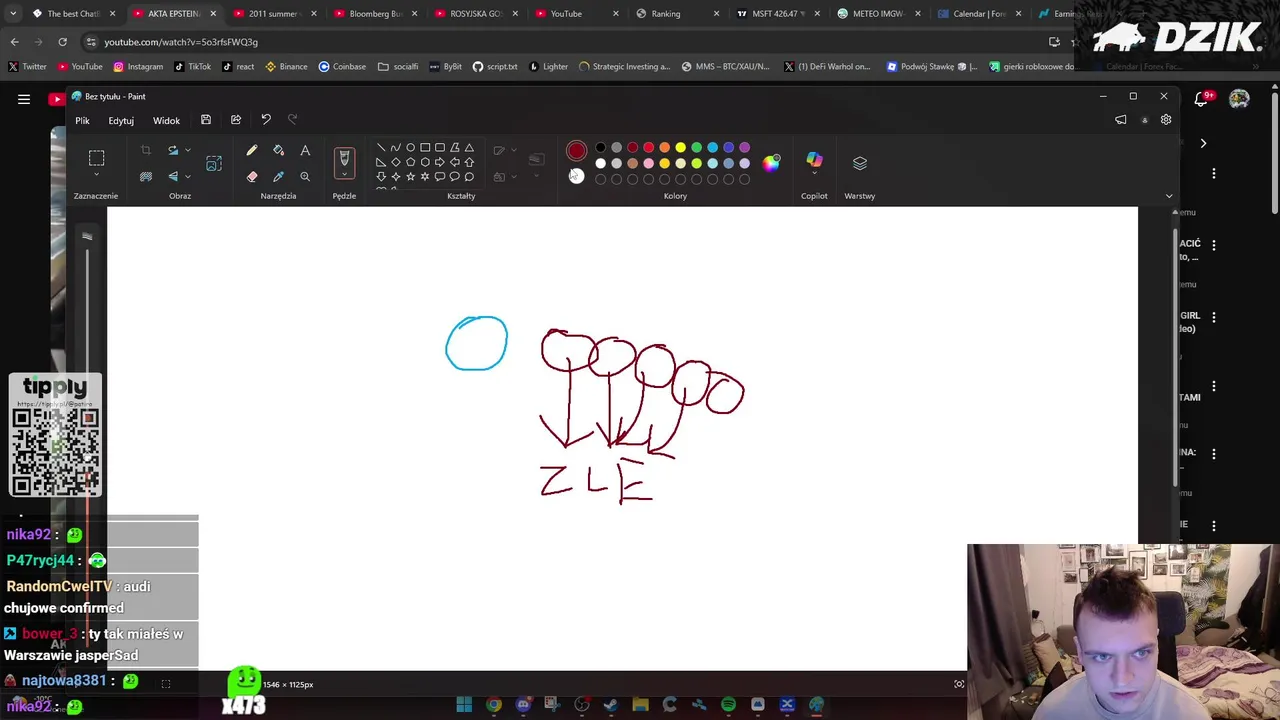The image size is (1280, 720).
Task: Open the Instagram bookmark in browser
Action: click(138, 66)
